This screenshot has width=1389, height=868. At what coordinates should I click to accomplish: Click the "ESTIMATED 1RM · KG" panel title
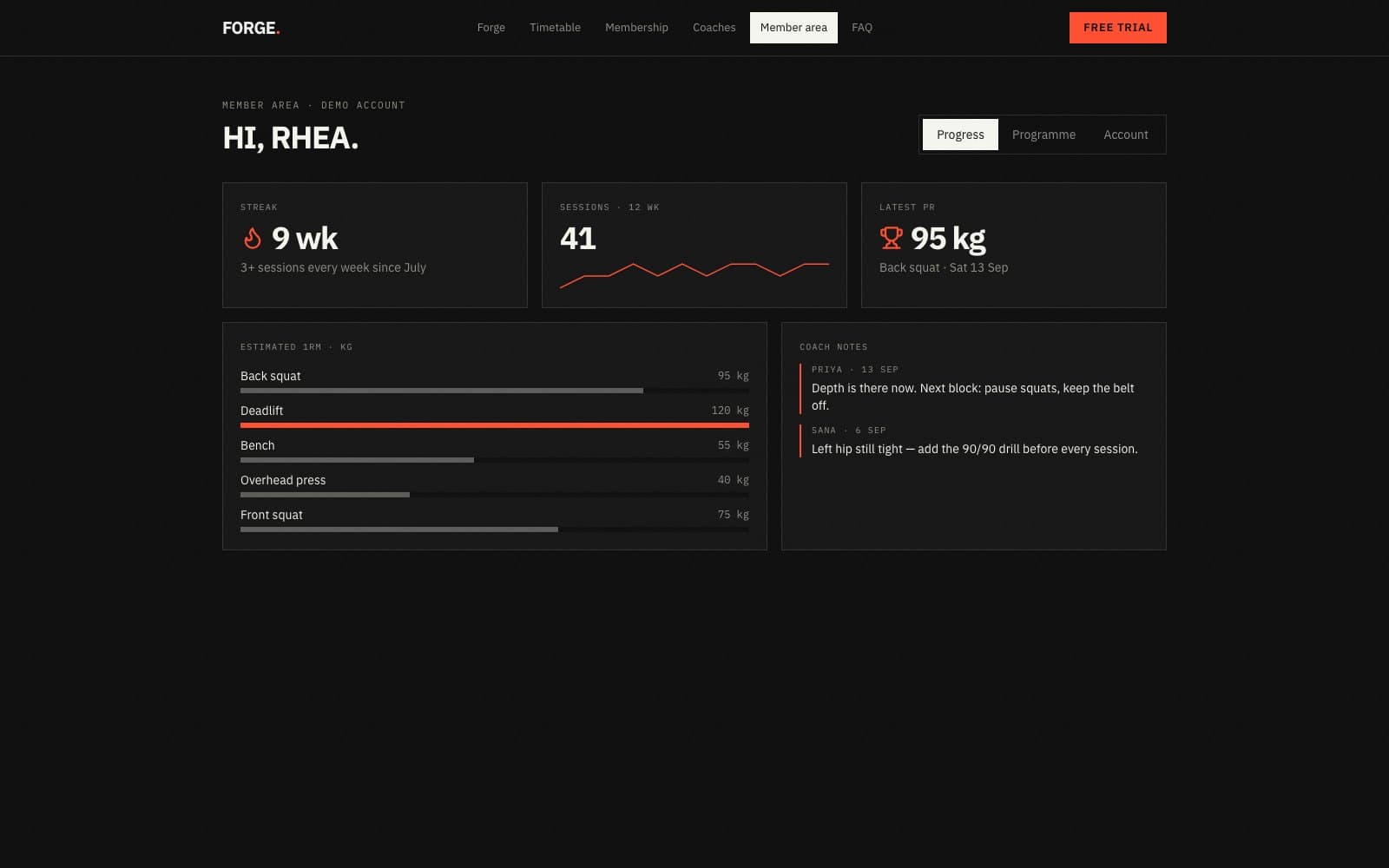pyautogui.click(x=296, y=347)
